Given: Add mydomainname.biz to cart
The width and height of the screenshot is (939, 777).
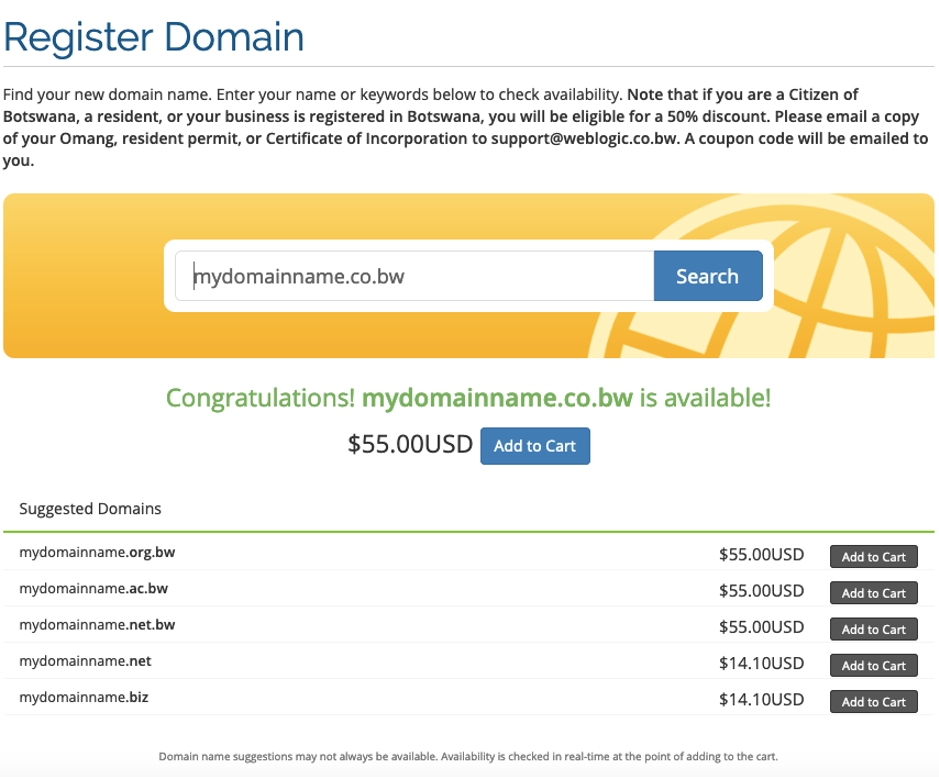Looking at the screenshot, I should (873, 702).
